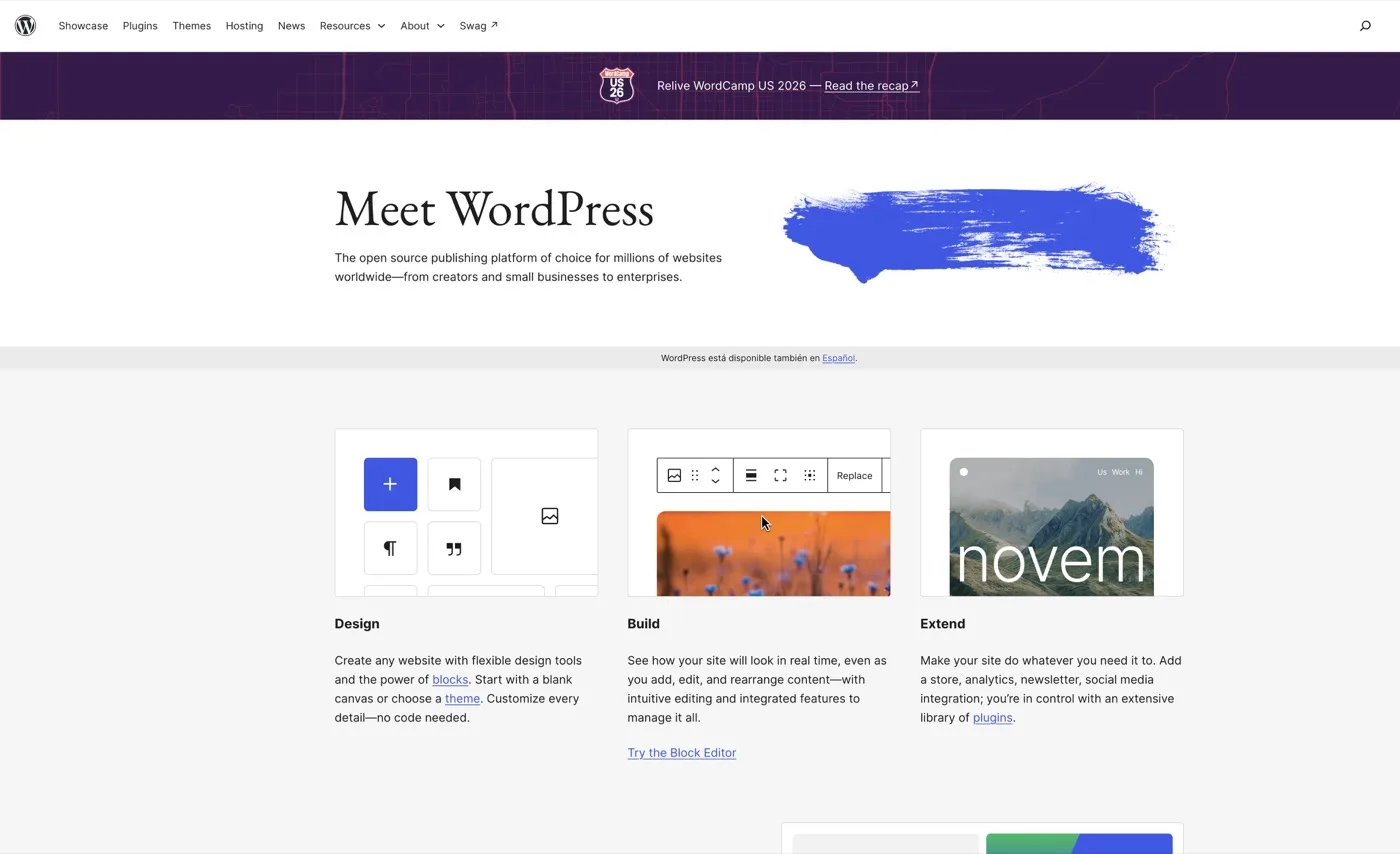The image size is (1400, 854).
Task: Click the Build heading
Action: point(643,624)
